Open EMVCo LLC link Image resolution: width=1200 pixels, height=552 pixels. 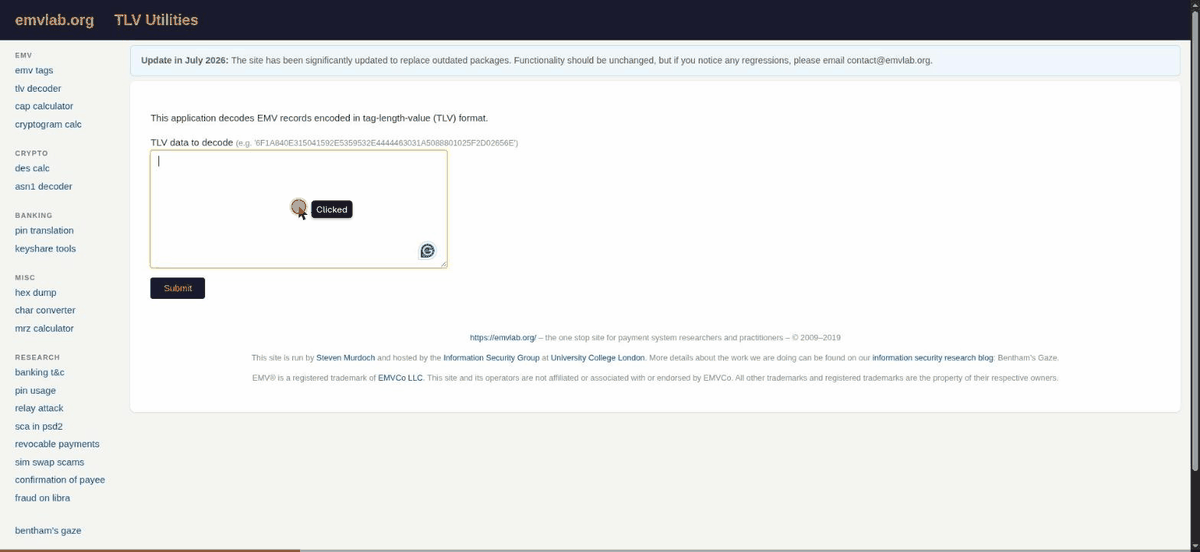(401, 378)
